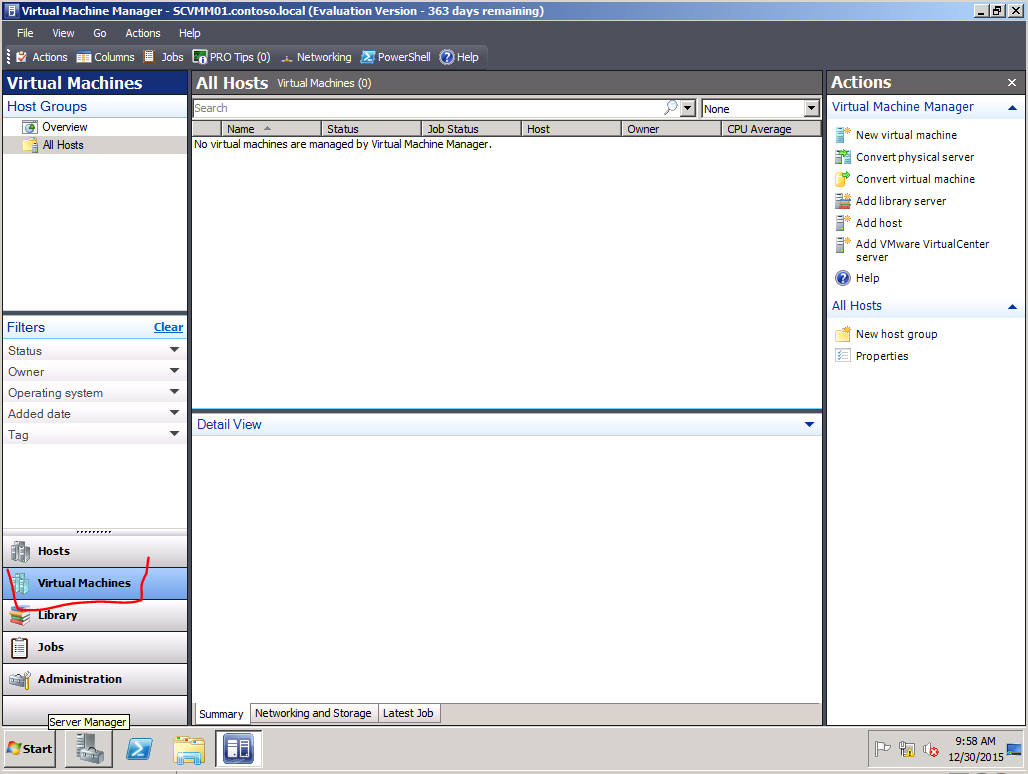
Task: Open the Actions menu
Action: (143, 33)
